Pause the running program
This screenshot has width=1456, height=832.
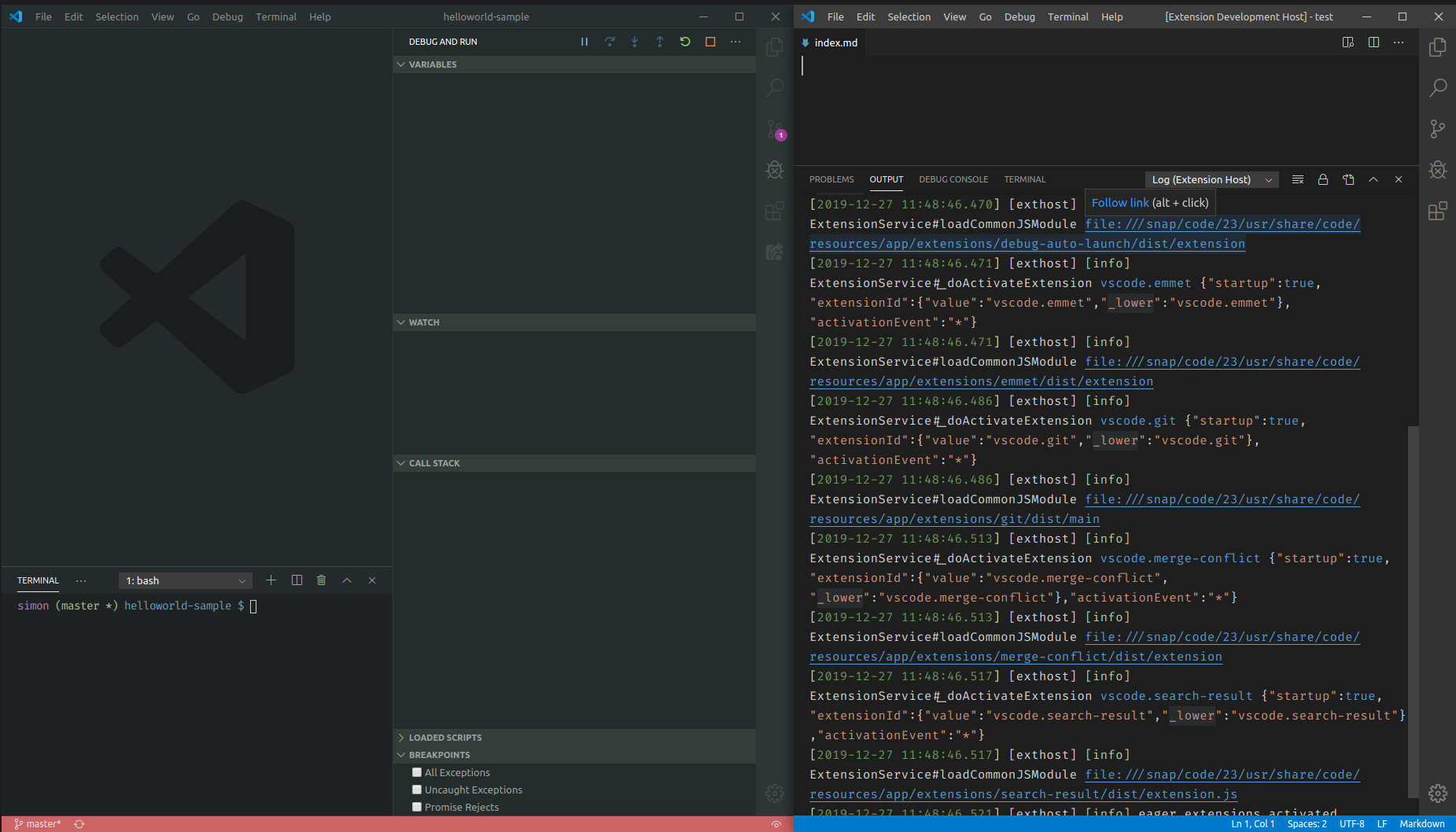pyautogui.click(x=584, y=42)
